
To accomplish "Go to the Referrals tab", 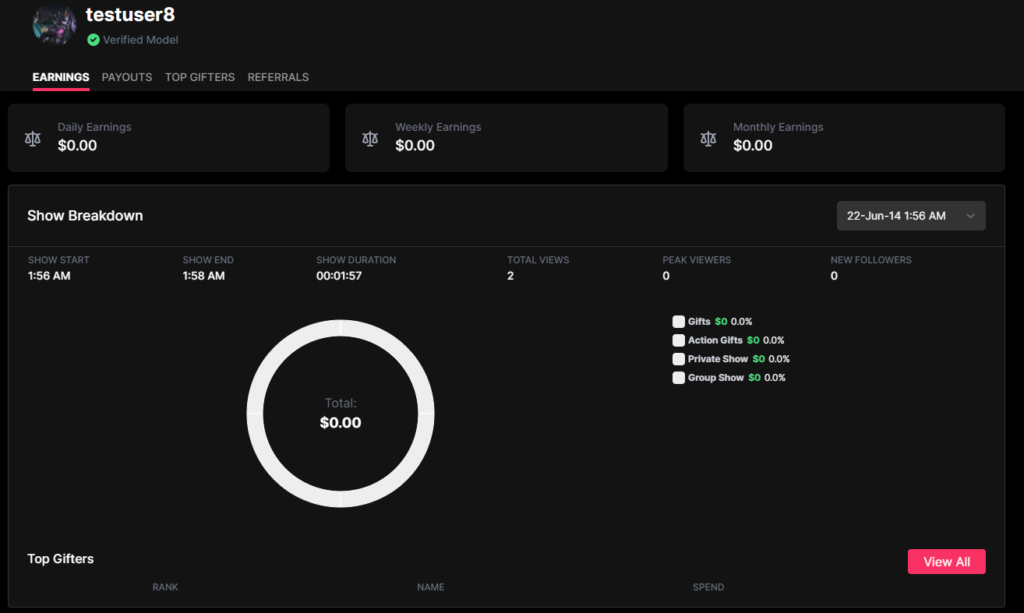I will [278, 77].
